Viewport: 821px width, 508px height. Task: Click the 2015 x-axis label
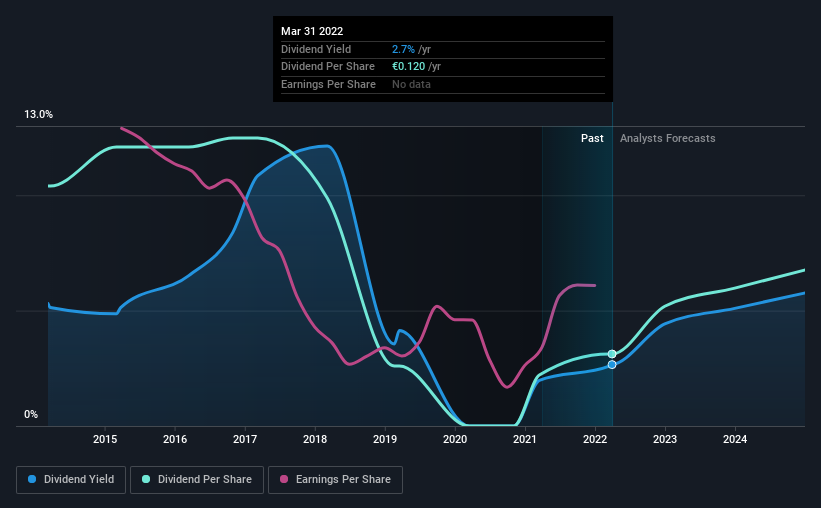tap(105, 439)
